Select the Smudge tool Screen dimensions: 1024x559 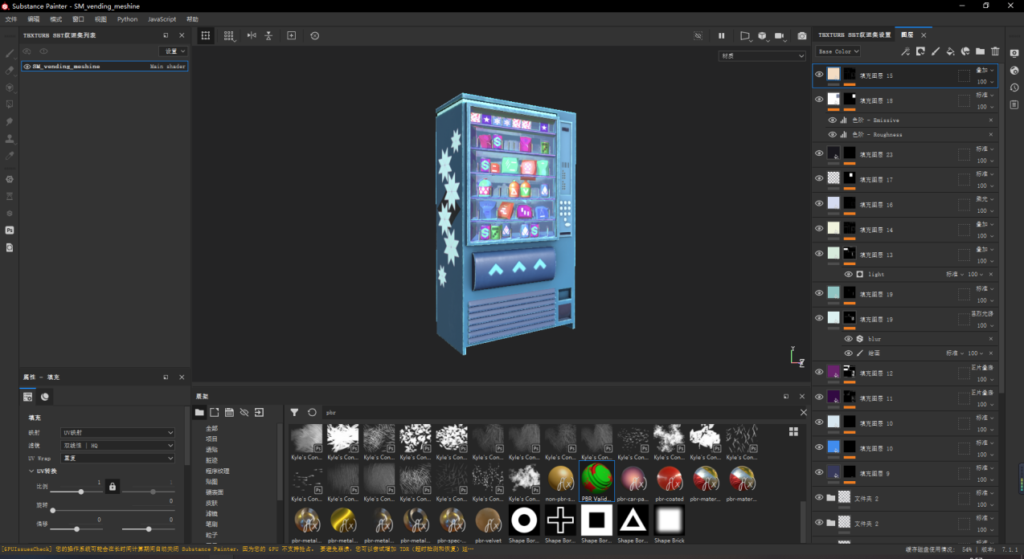9,121
